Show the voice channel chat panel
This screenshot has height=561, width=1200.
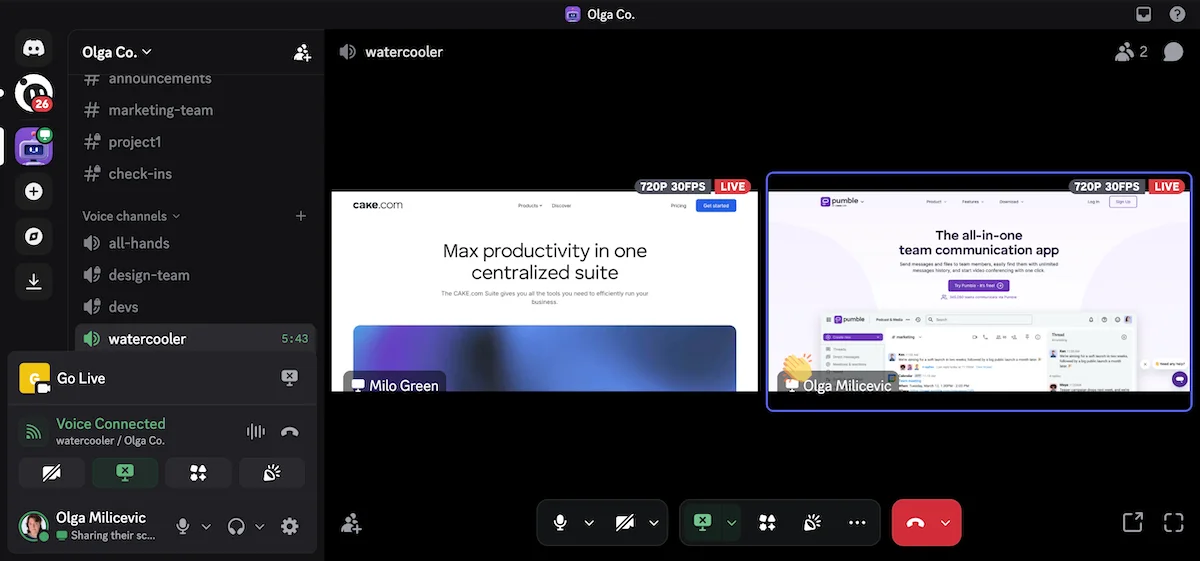pyautogui.click(x=1173, y=52)
